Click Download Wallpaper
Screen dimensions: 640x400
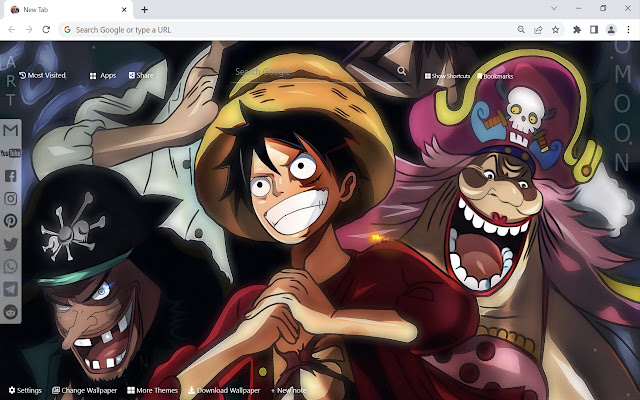(x=224, y=390)
